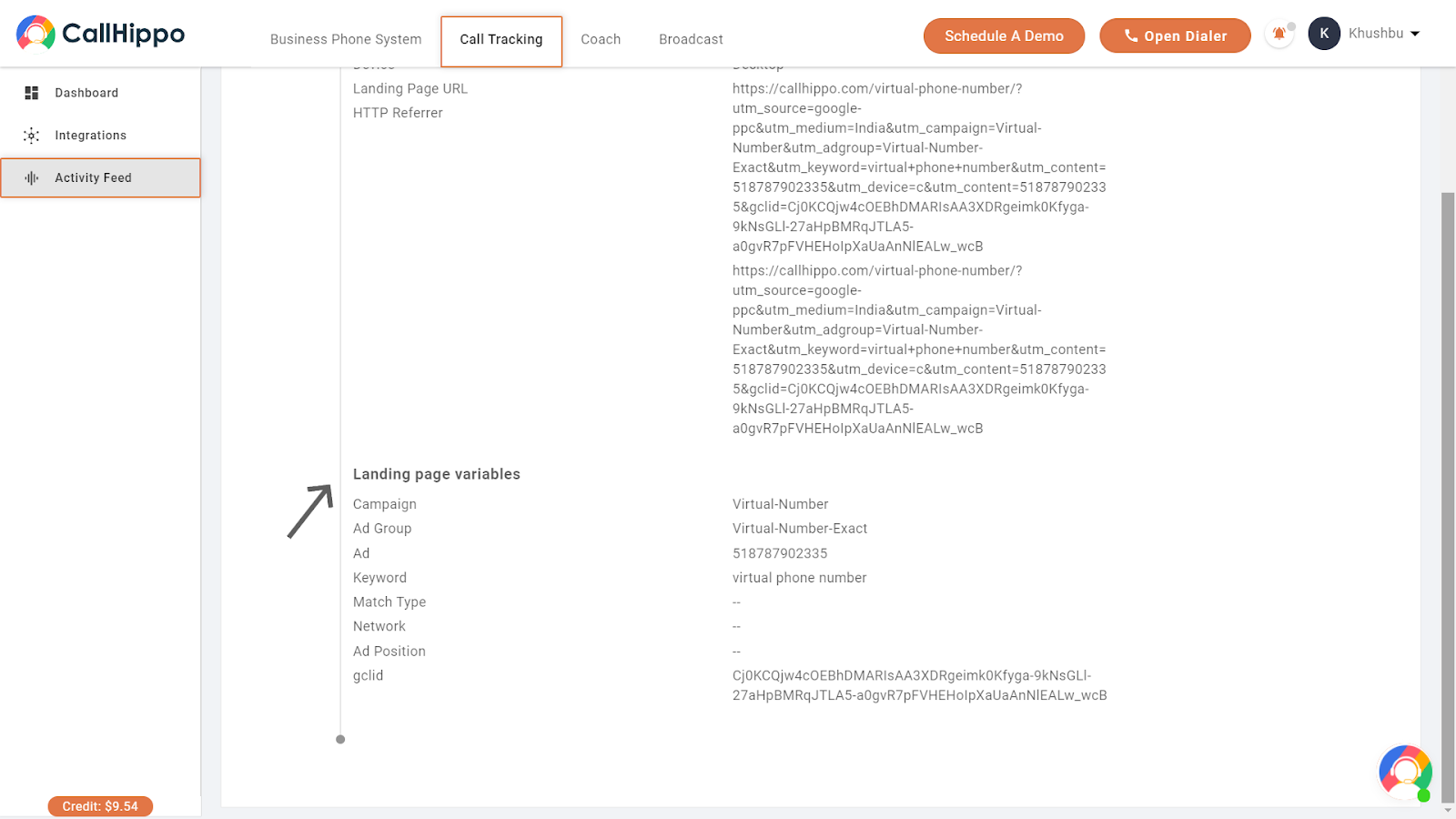Screen dimensions: 1456x819
Task: Click the vertical page scrollbar thumb
Action: [1448, 497]
